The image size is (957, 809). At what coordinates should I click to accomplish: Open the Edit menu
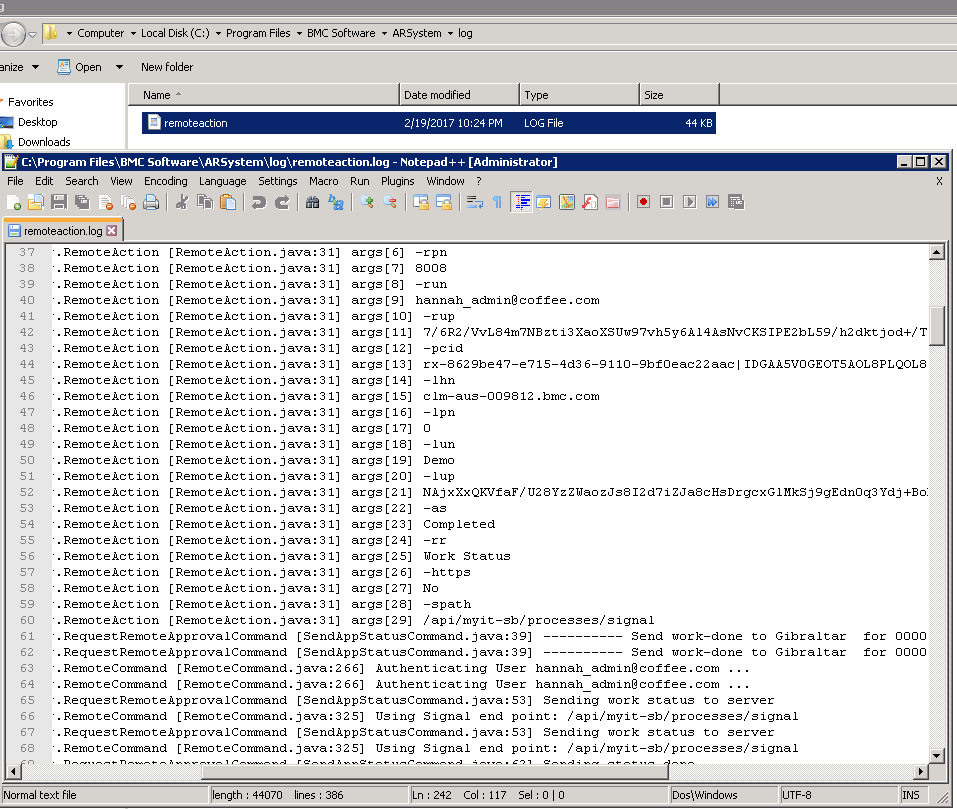pyautogui.click(x=44, y=181)
